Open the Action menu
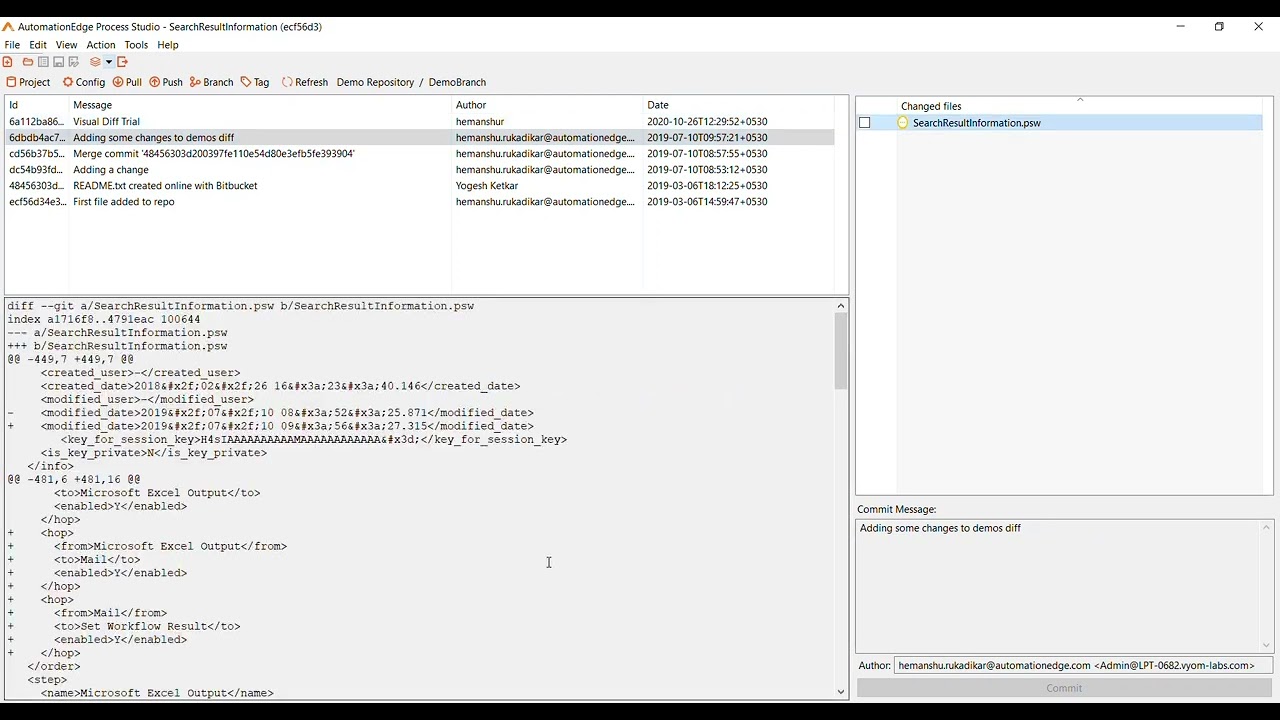Screen dimensions: 1280x720 pos(101,45)
